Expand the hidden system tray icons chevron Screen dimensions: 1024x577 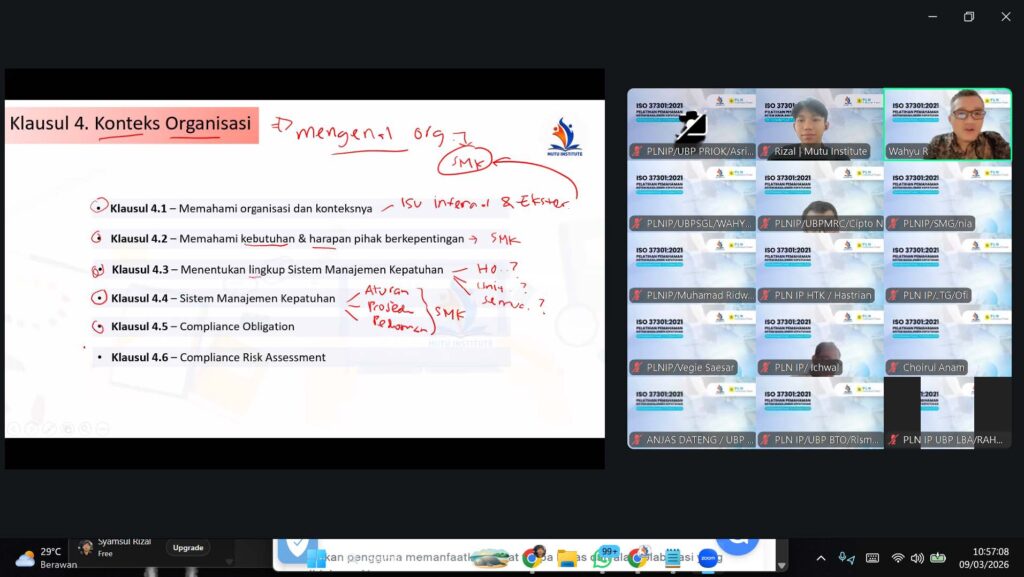tap(821, 558)
